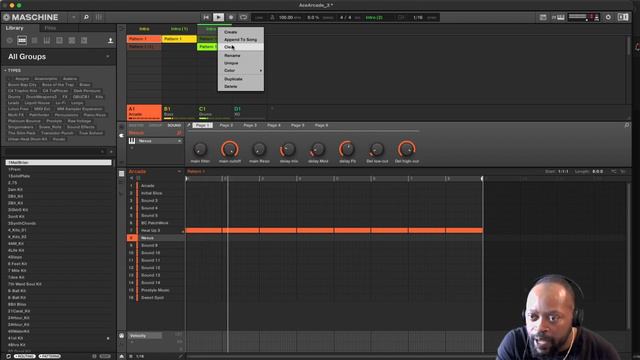
Task: Open the keyboard/plug-in view icon
Action: (558, 17)
